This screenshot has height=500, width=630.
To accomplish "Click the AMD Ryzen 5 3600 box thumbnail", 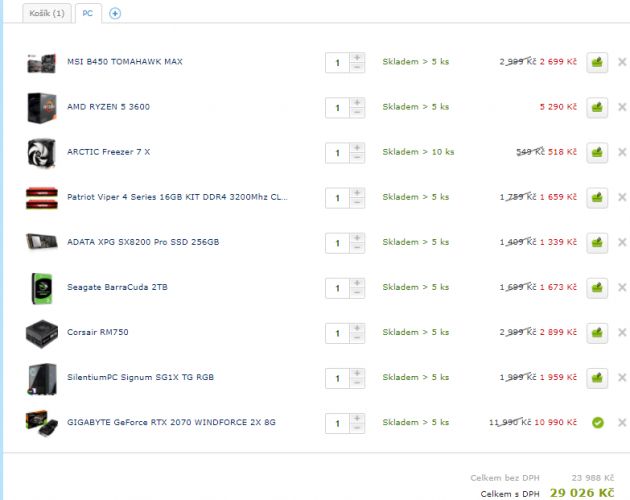I will point(41,108).
